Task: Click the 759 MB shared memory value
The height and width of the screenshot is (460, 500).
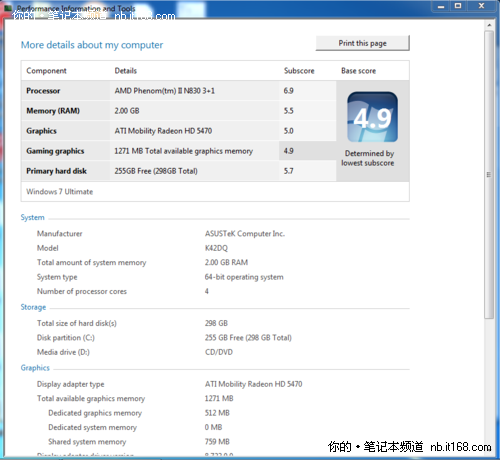Action: pos(217,442)
